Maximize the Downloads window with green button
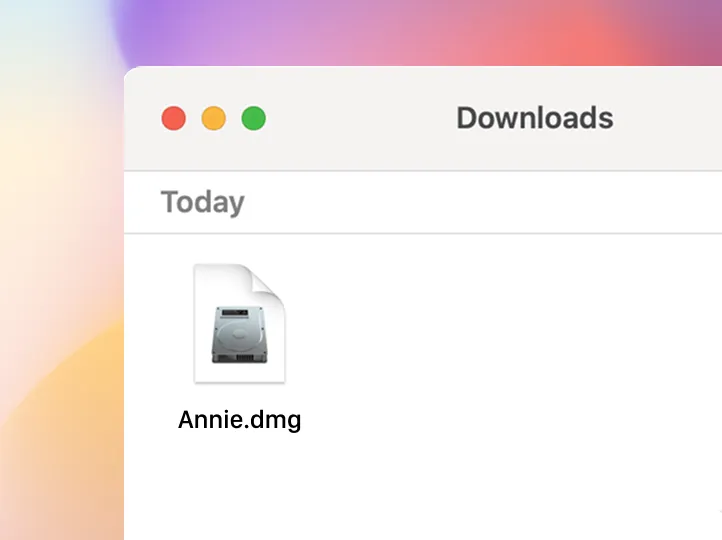This screenshot has width=722, height=540. (254, 118)
